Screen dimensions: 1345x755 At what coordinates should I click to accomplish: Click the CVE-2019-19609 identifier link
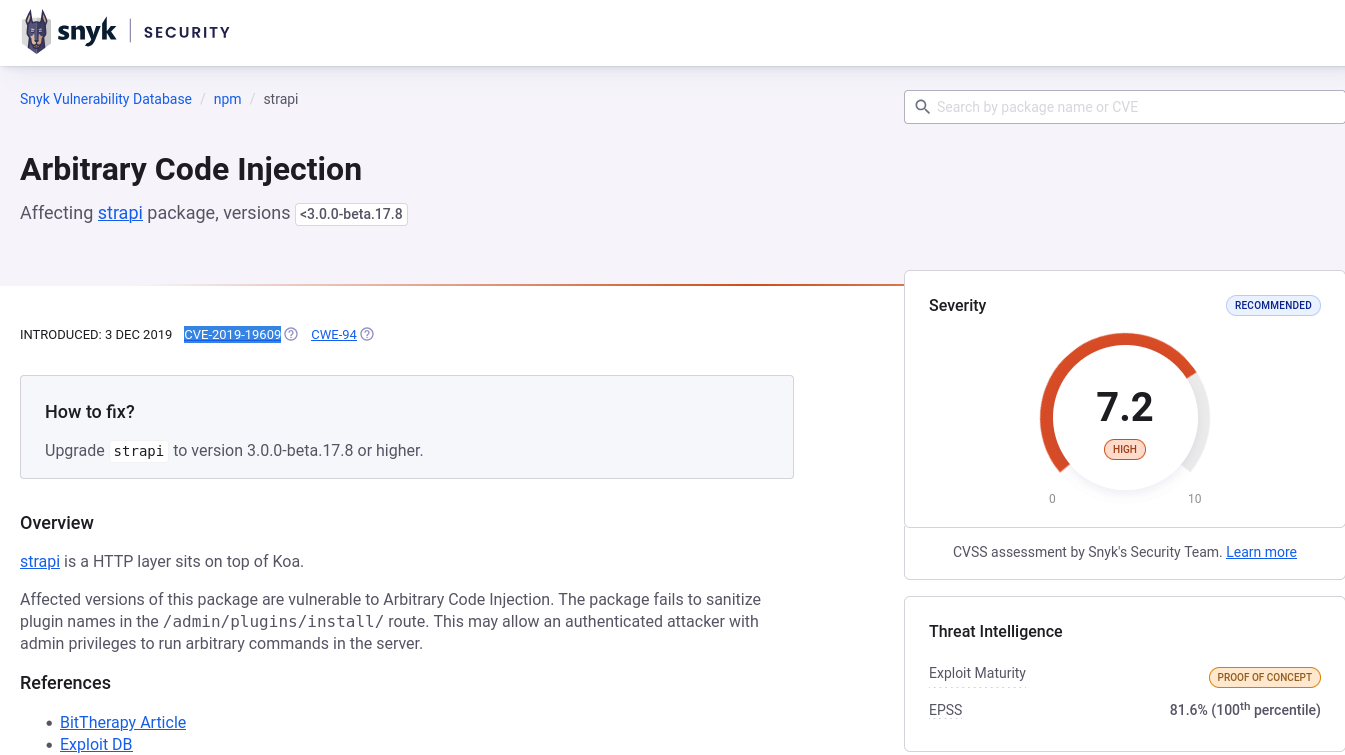click(232, 334)
